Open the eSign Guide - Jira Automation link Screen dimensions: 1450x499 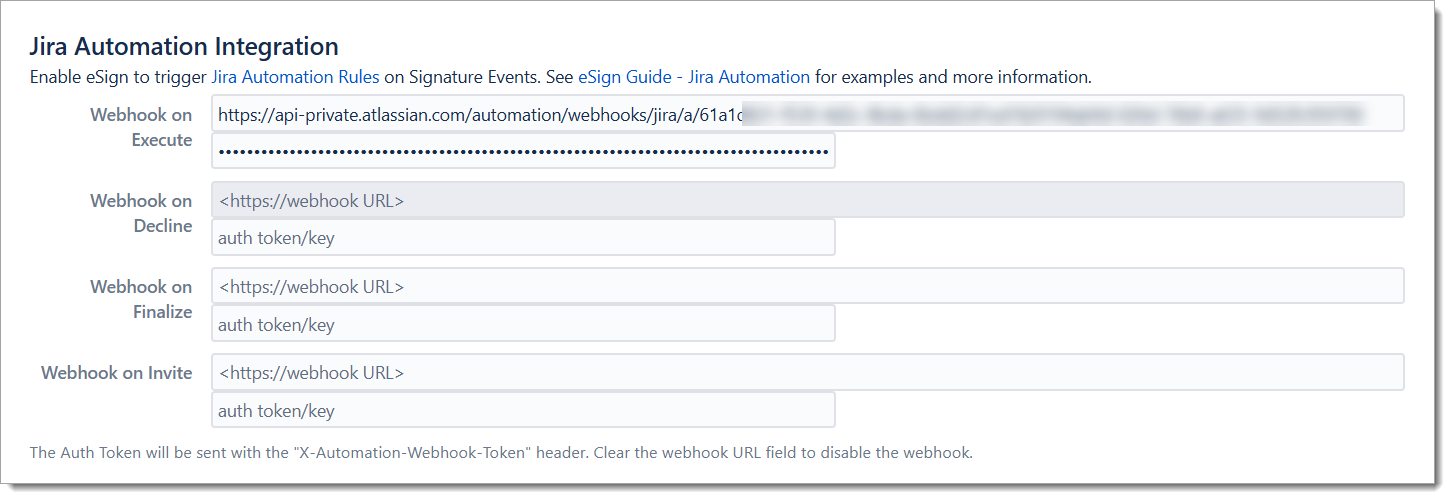point(693,77)
